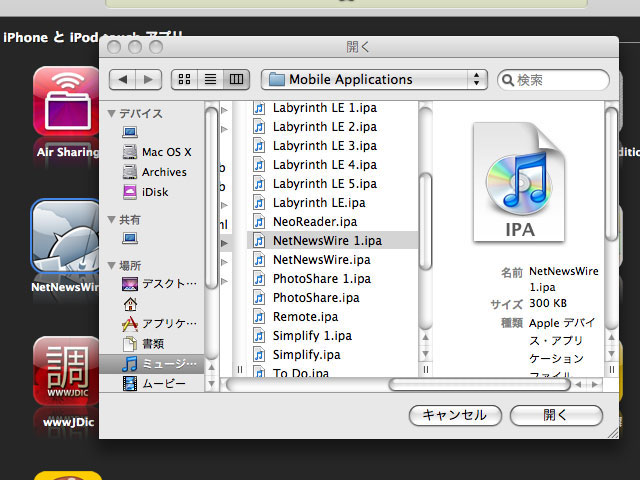The height and width of the screenshot is (480, 640).
Task: Open the Air Sharing app behind dialog
Action: click(66, 101)
